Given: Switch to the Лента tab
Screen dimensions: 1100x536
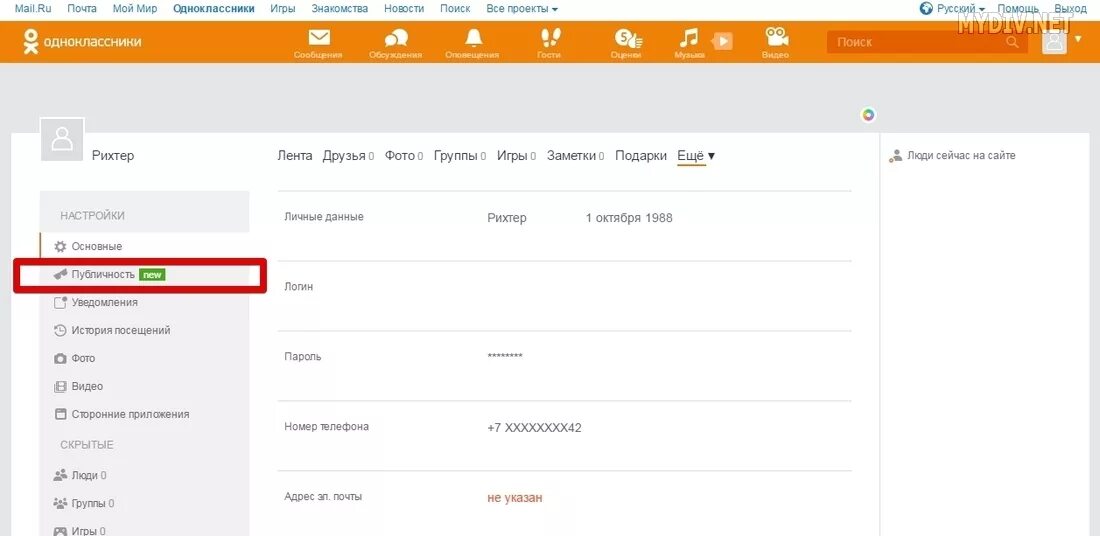Looking at the screenshot, I should [x=295, y=156].
